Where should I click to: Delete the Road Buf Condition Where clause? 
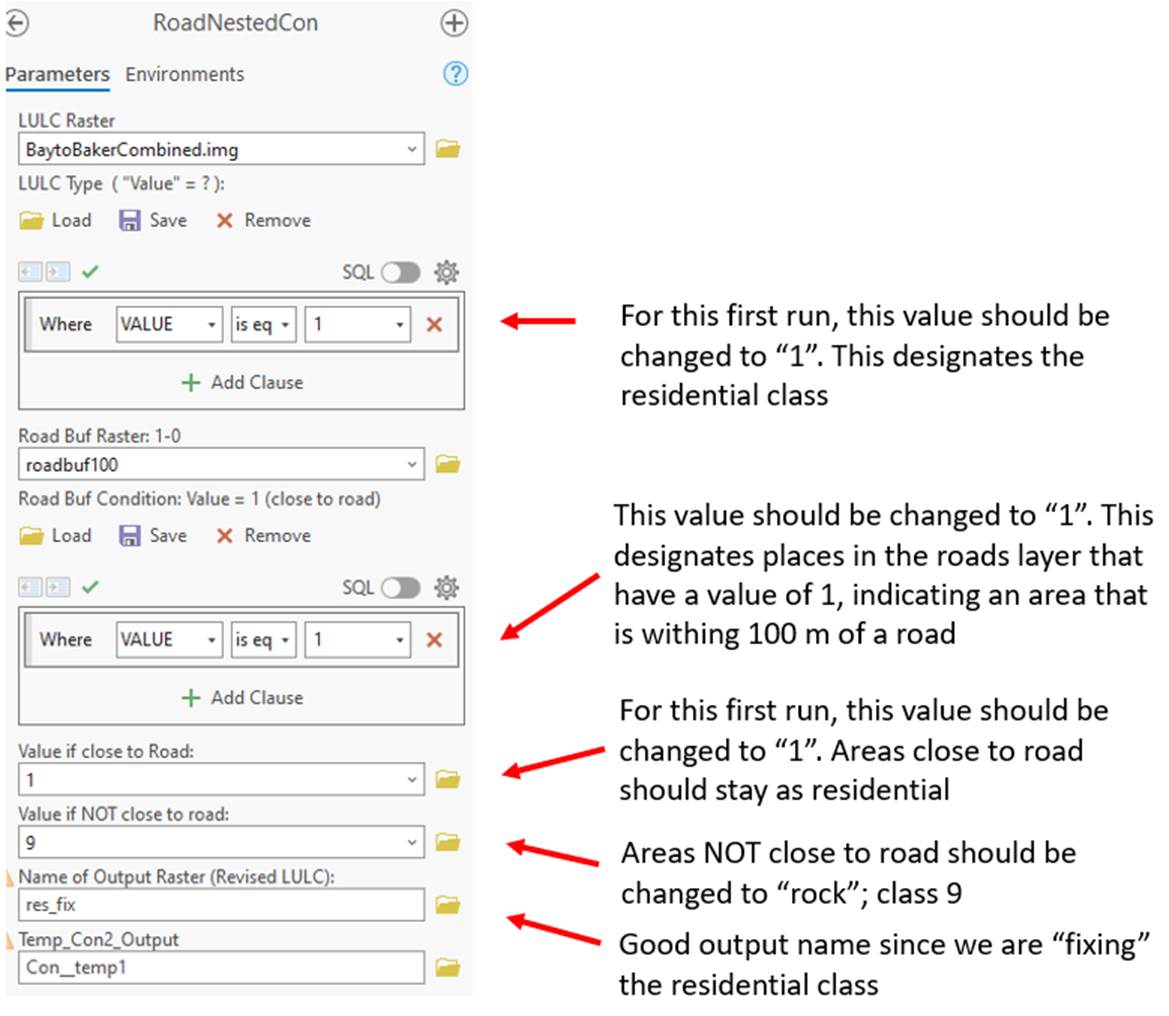coord(434,640)
